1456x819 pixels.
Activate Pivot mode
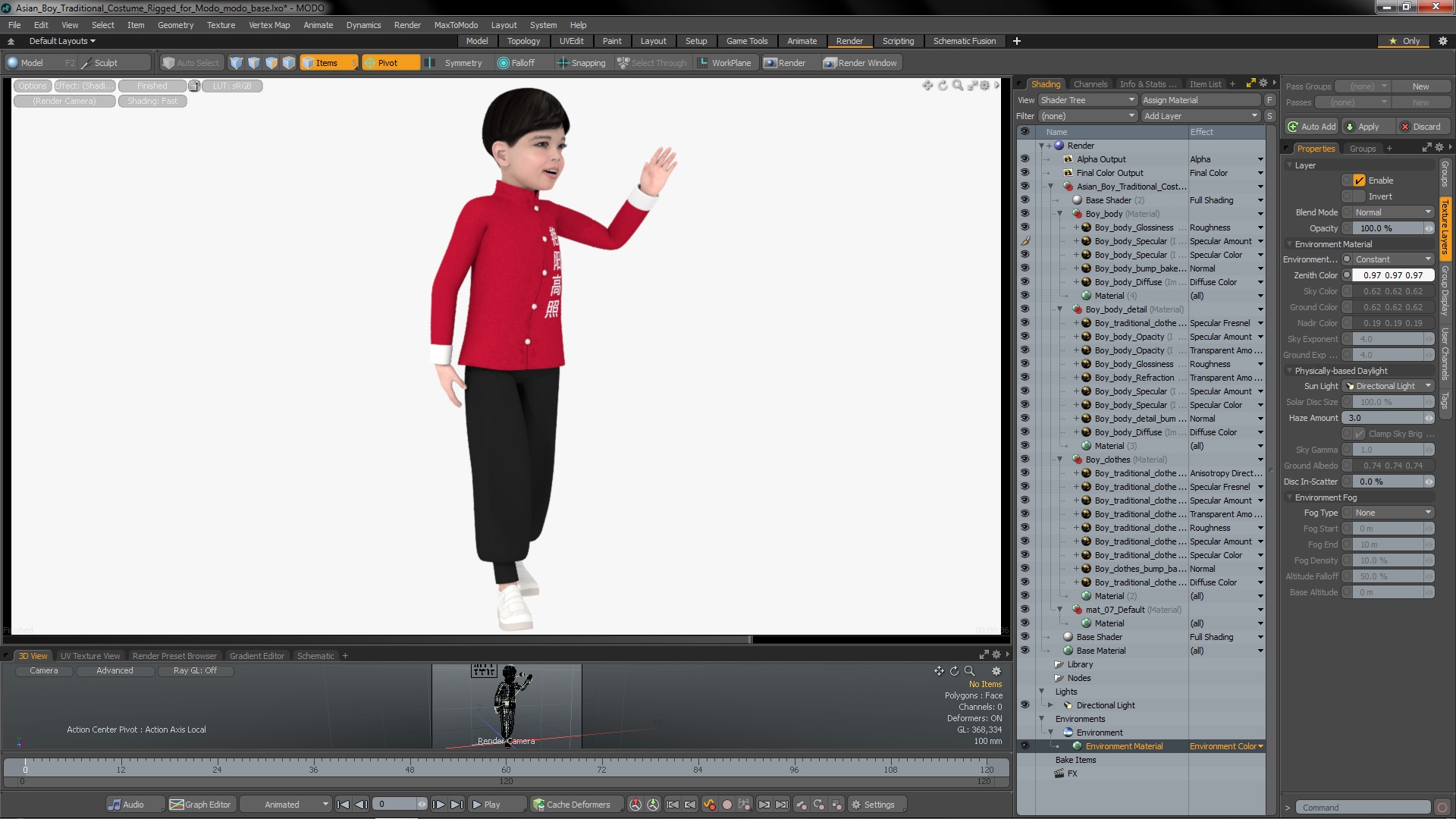pyautogui.click(x=391, y=63)
